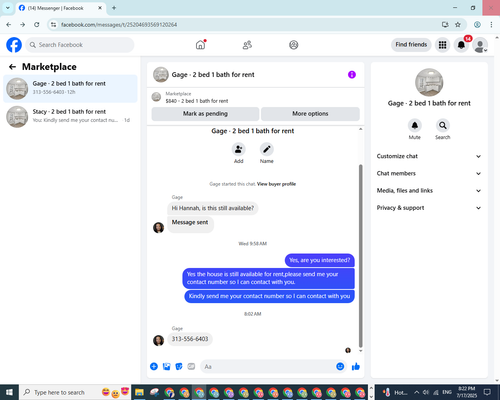The width and height of the screenshot is (500, 400).
Task: Mute this conversation bell icon
Action: tap(415, 125)
